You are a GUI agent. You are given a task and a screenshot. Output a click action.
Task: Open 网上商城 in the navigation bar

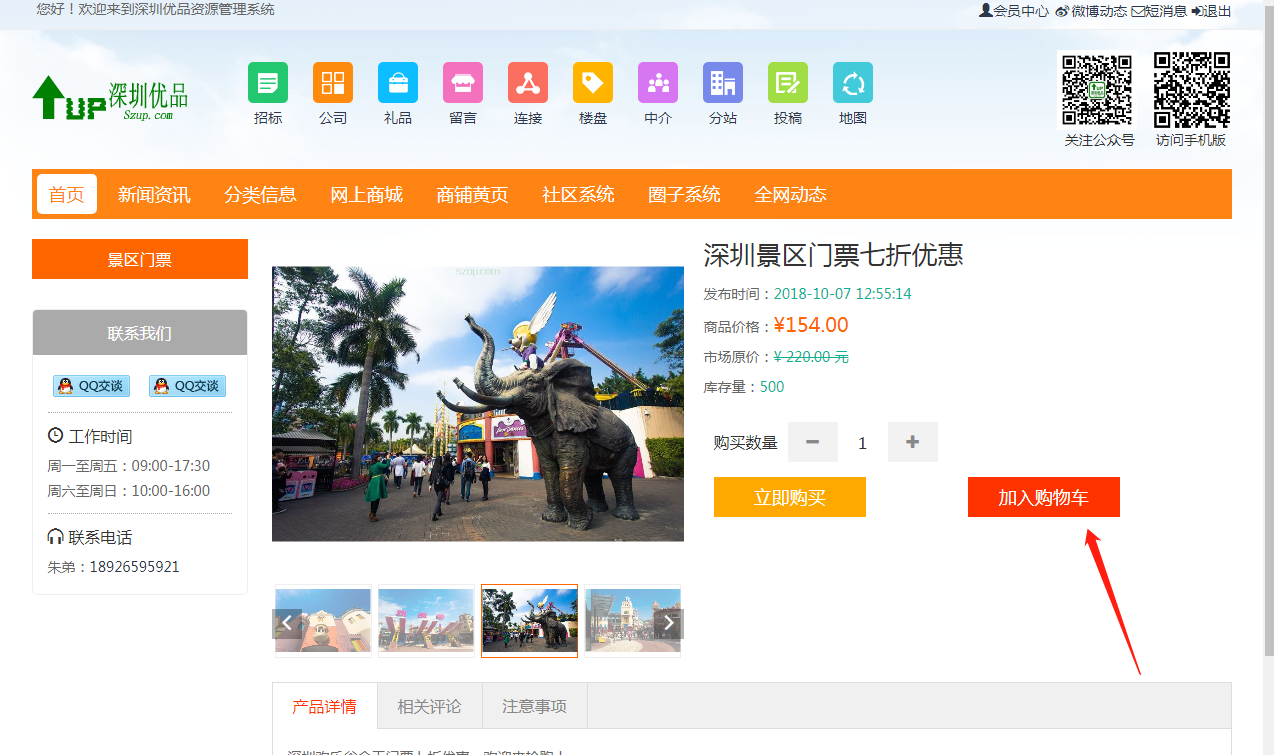tap(366, 194)
